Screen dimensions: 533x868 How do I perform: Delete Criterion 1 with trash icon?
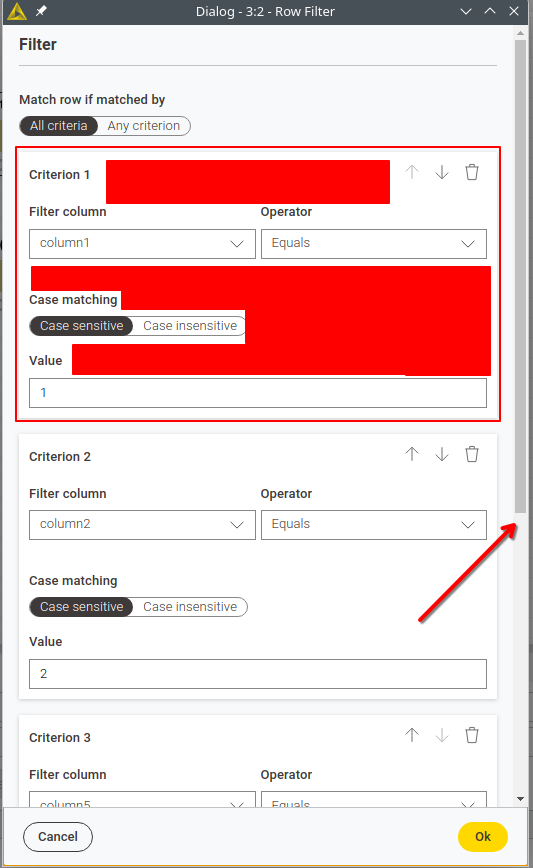[472, 172]
